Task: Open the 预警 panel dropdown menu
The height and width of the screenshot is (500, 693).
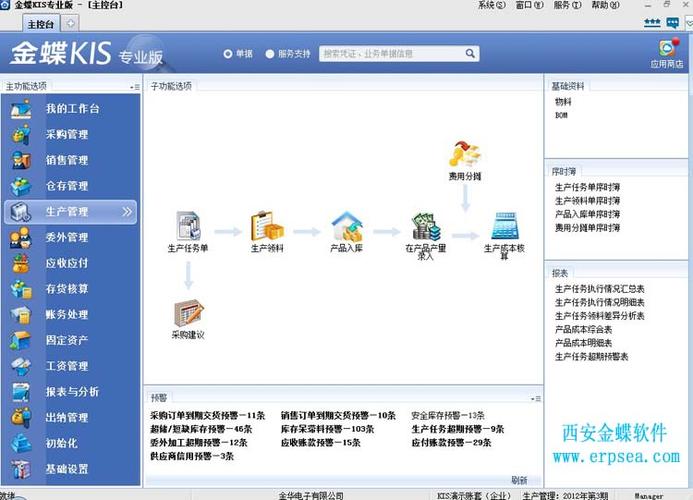Action: (536, 399)
